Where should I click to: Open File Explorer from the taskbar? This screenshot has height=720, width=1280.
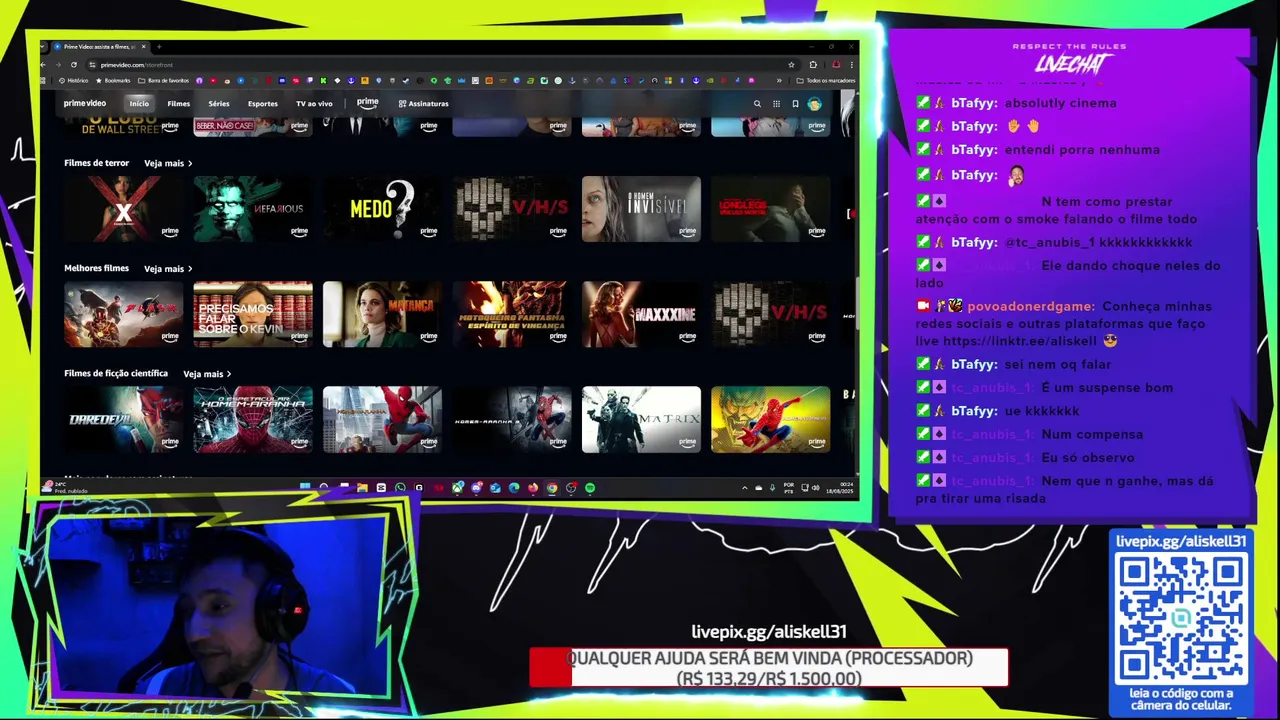coord(362,488)
